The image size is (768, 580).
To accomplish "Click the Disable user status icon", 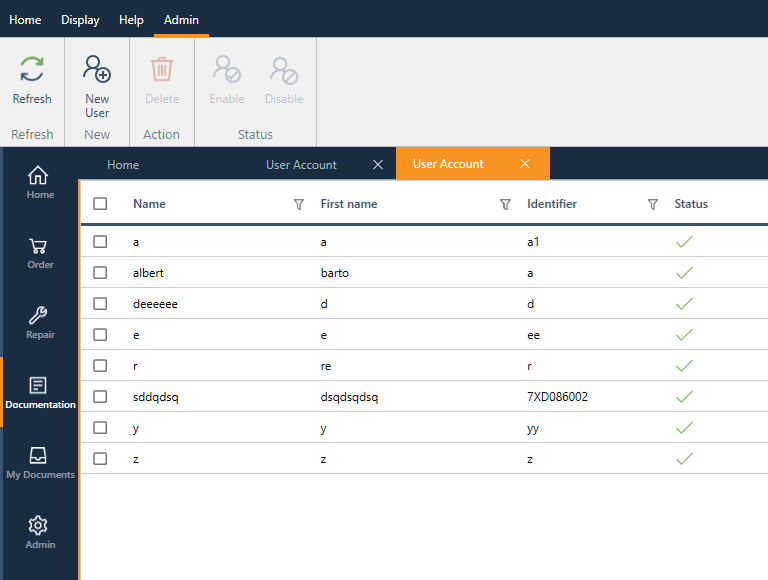I will pos(284,70).
